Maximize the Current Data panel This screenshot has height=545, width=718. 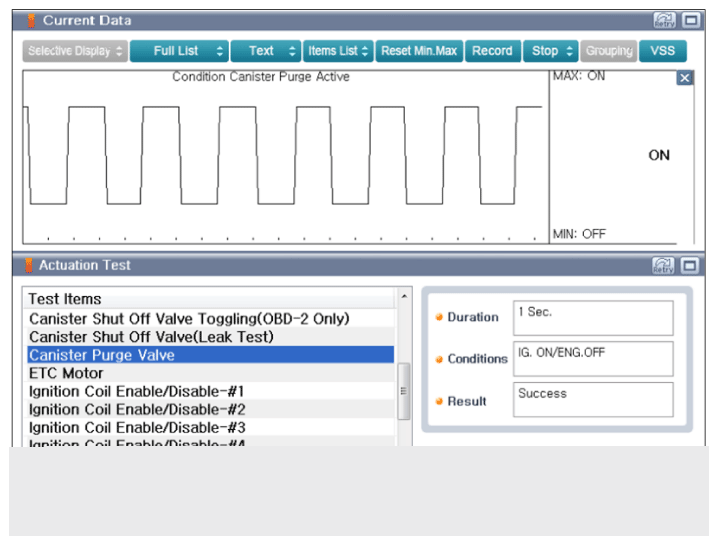(x=690, y=20)
